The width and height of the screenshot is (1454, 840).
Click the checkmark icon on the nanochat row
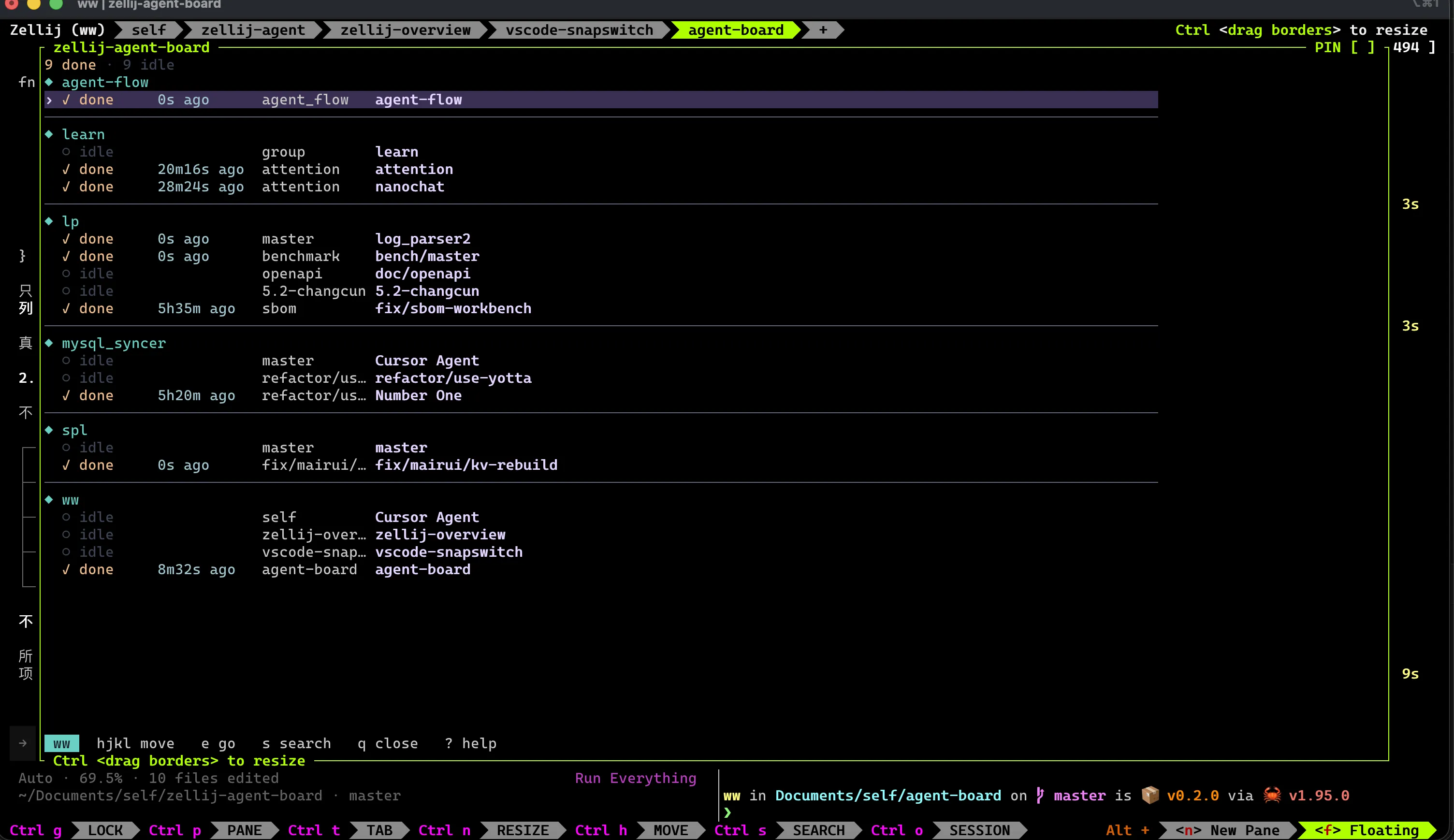(66, 187)
